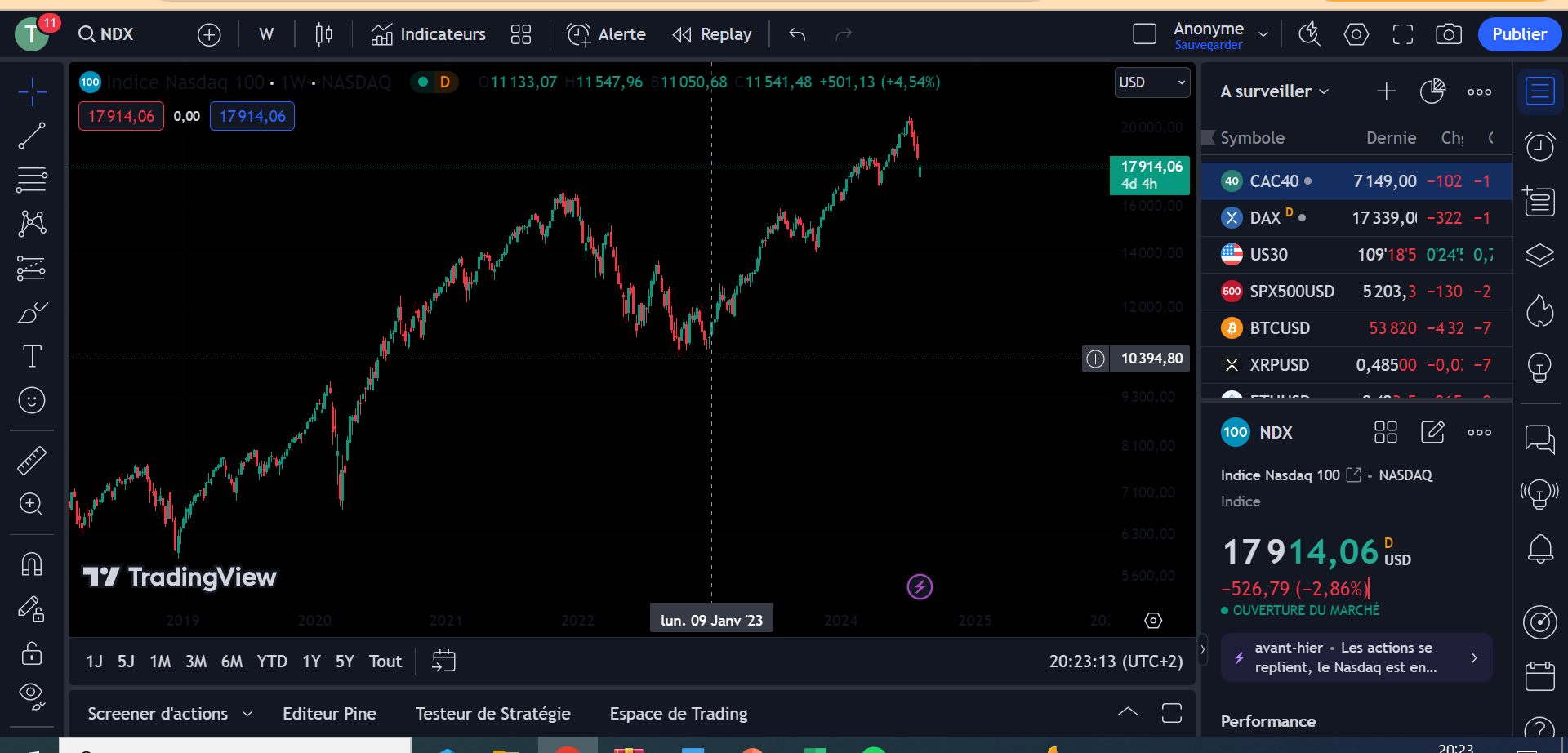Open the Espace de Trading tab
Viewport: 1568px width, 753px height.
[x=679, y=714]
